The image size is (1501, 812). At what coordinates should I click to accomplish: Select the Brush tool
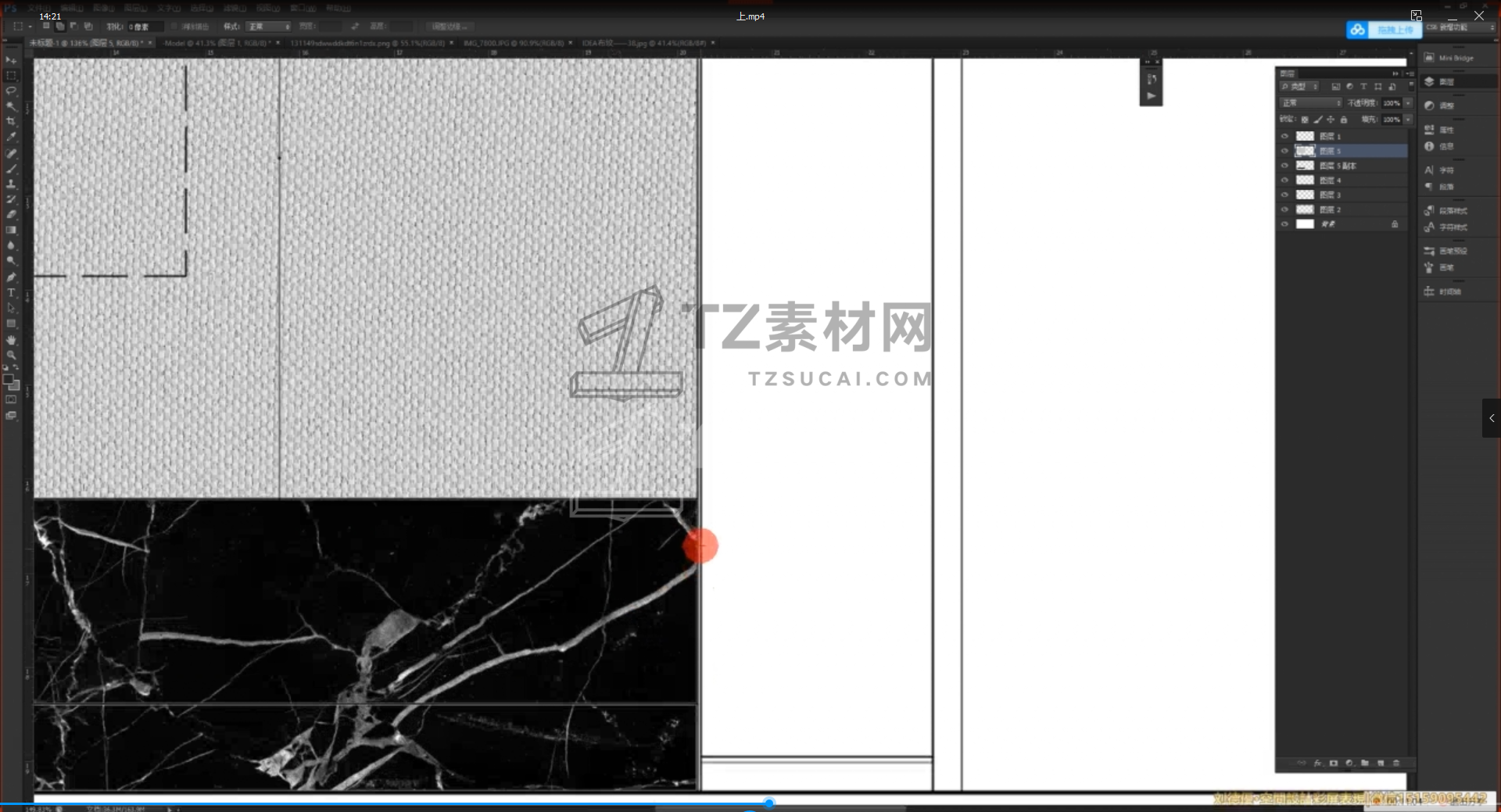pos(11,169)
